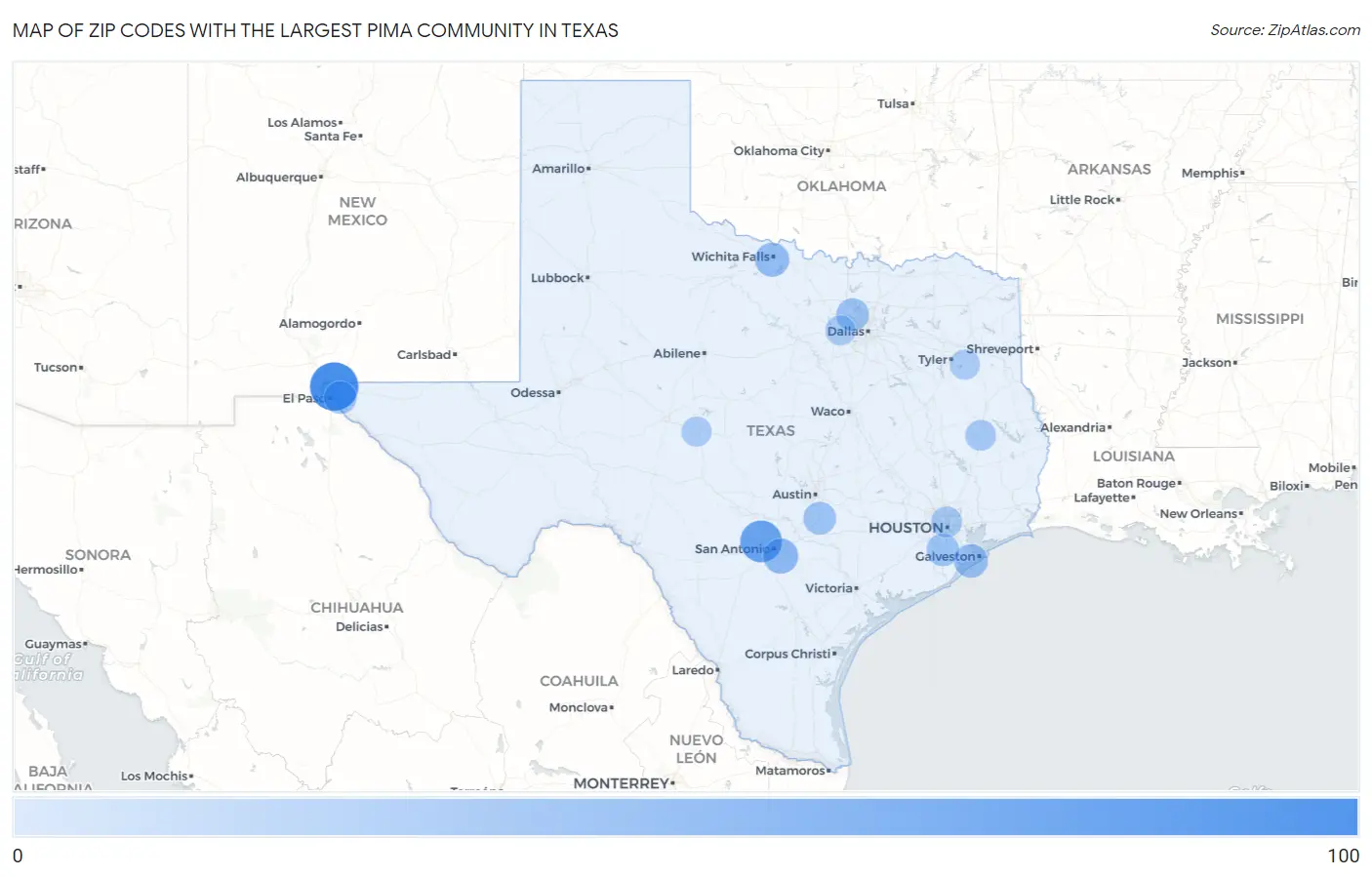
Task: Click the TEXAS state label
Action: click(771, 430)
